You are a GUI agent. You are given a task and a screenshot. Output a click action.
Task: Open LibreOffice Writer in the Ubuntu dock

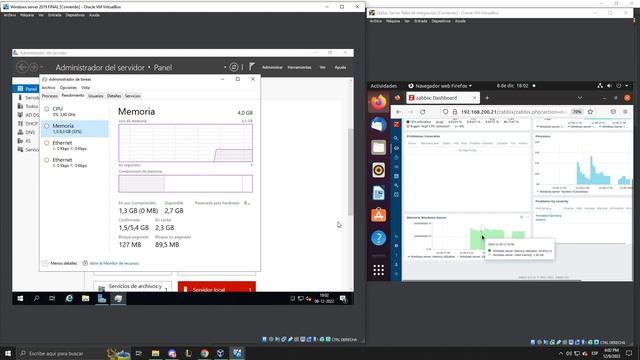(378, 193)
